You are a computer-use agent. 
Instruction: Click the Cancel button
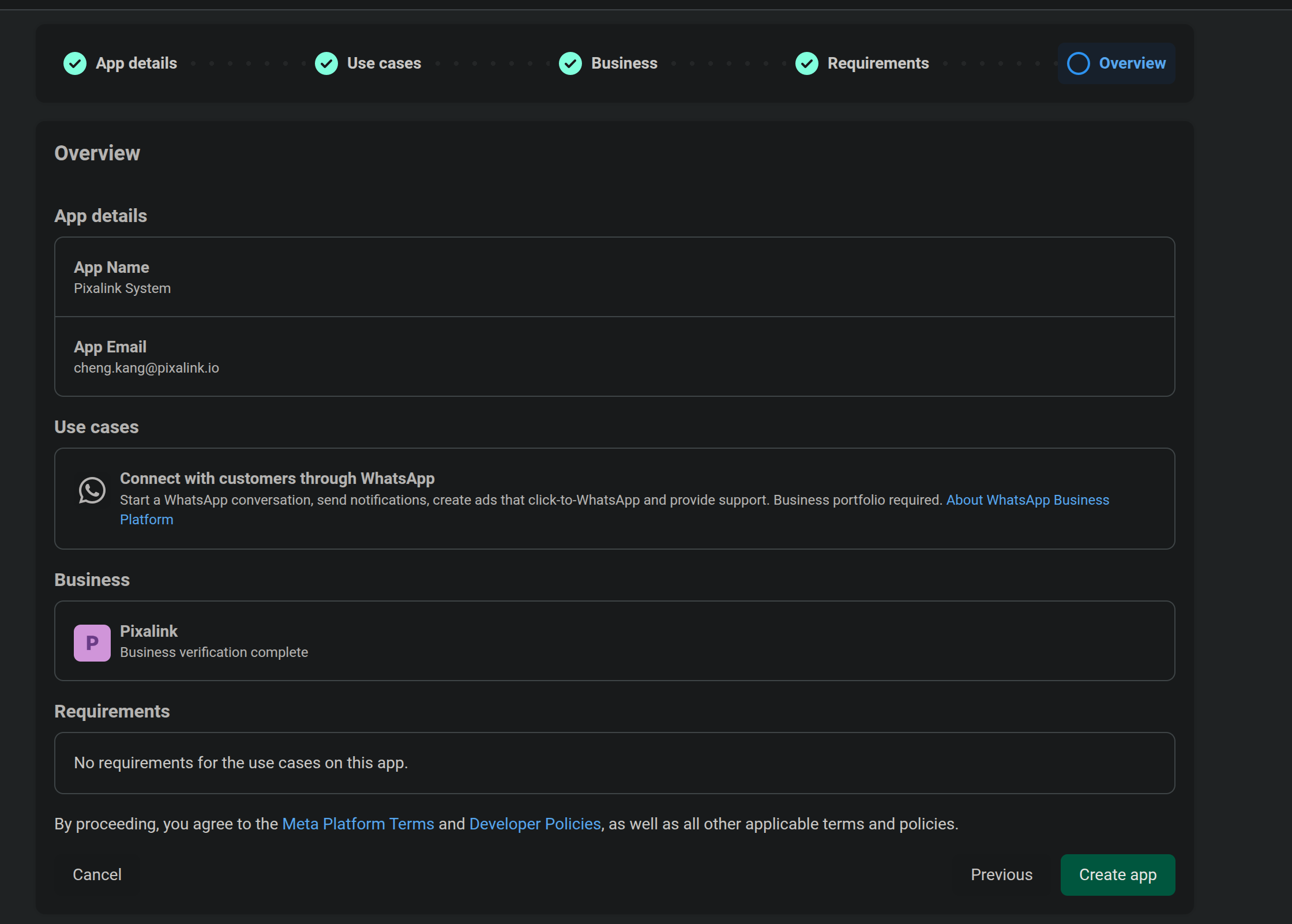tap(97, 874)
